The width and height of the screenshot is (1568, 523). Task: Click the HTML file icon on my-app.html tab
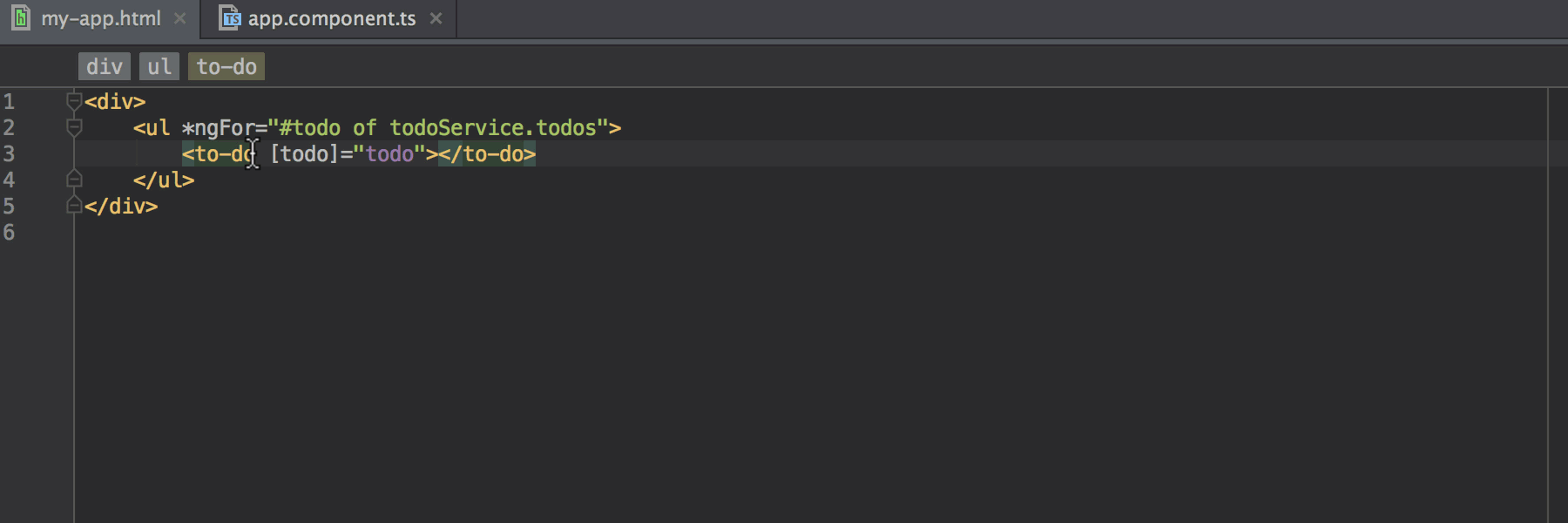pyautogui.click(x=21, y=17)
